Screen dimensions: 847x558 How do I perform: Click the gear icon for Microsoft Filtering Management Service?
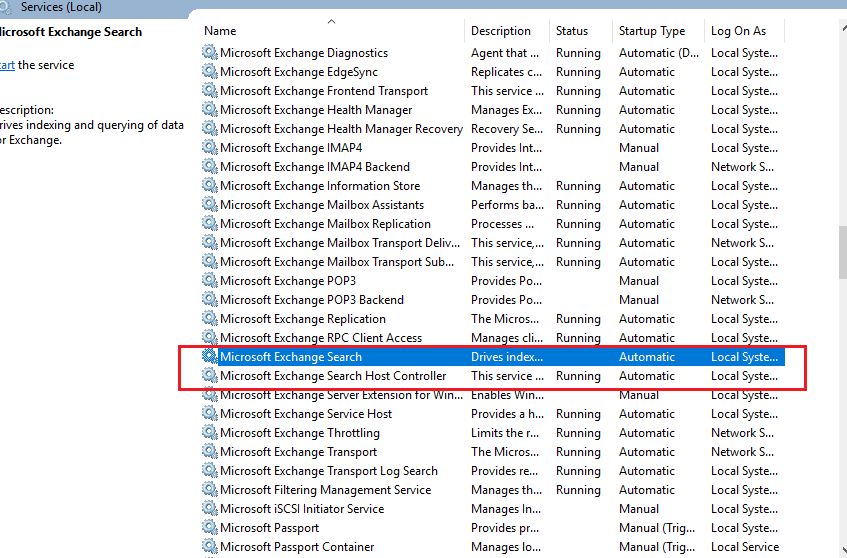(210, 489)
